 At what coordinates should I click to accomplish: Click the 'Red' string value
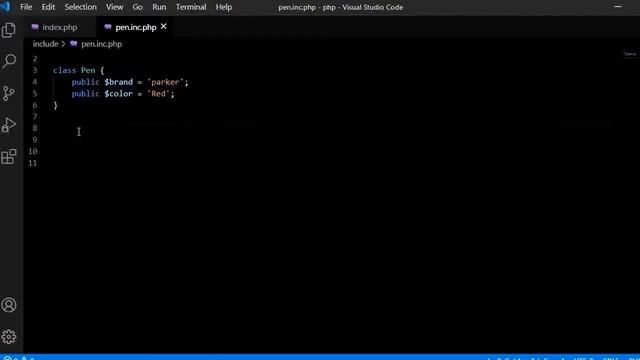158,93
